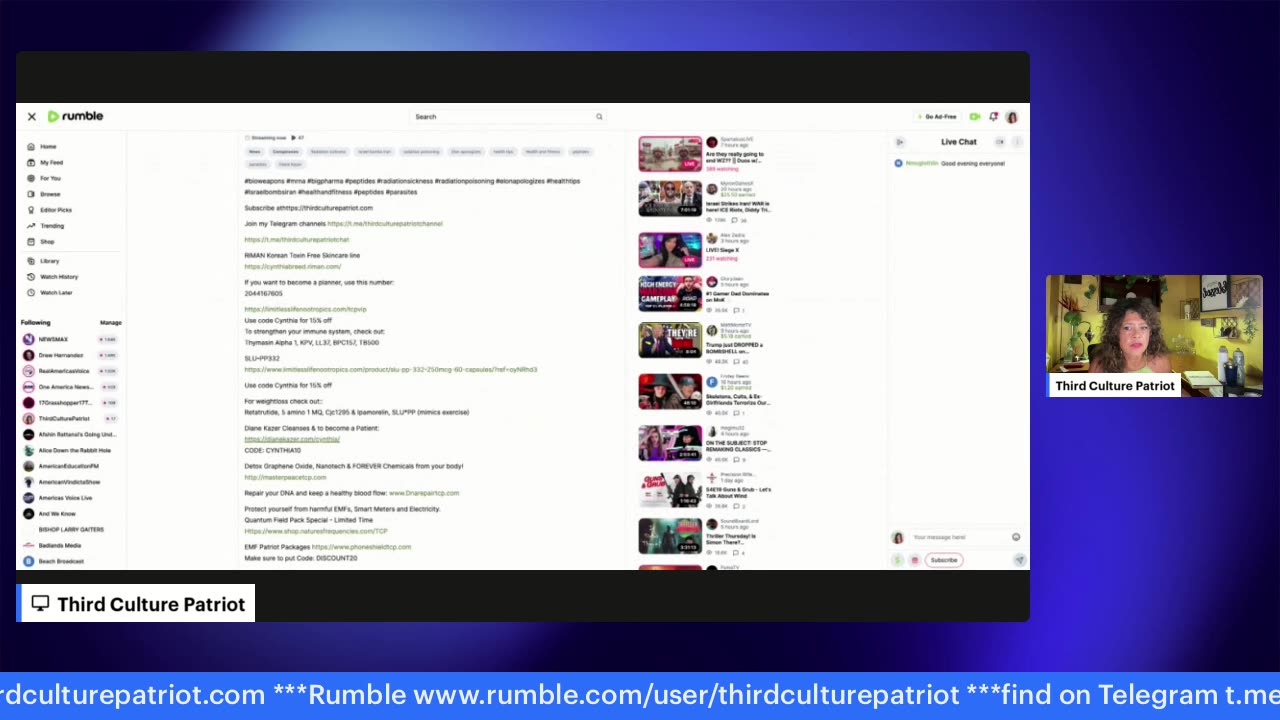Open 17Grasshopper17T channel in Following
1280x720 pixels.
coord(70,403)
